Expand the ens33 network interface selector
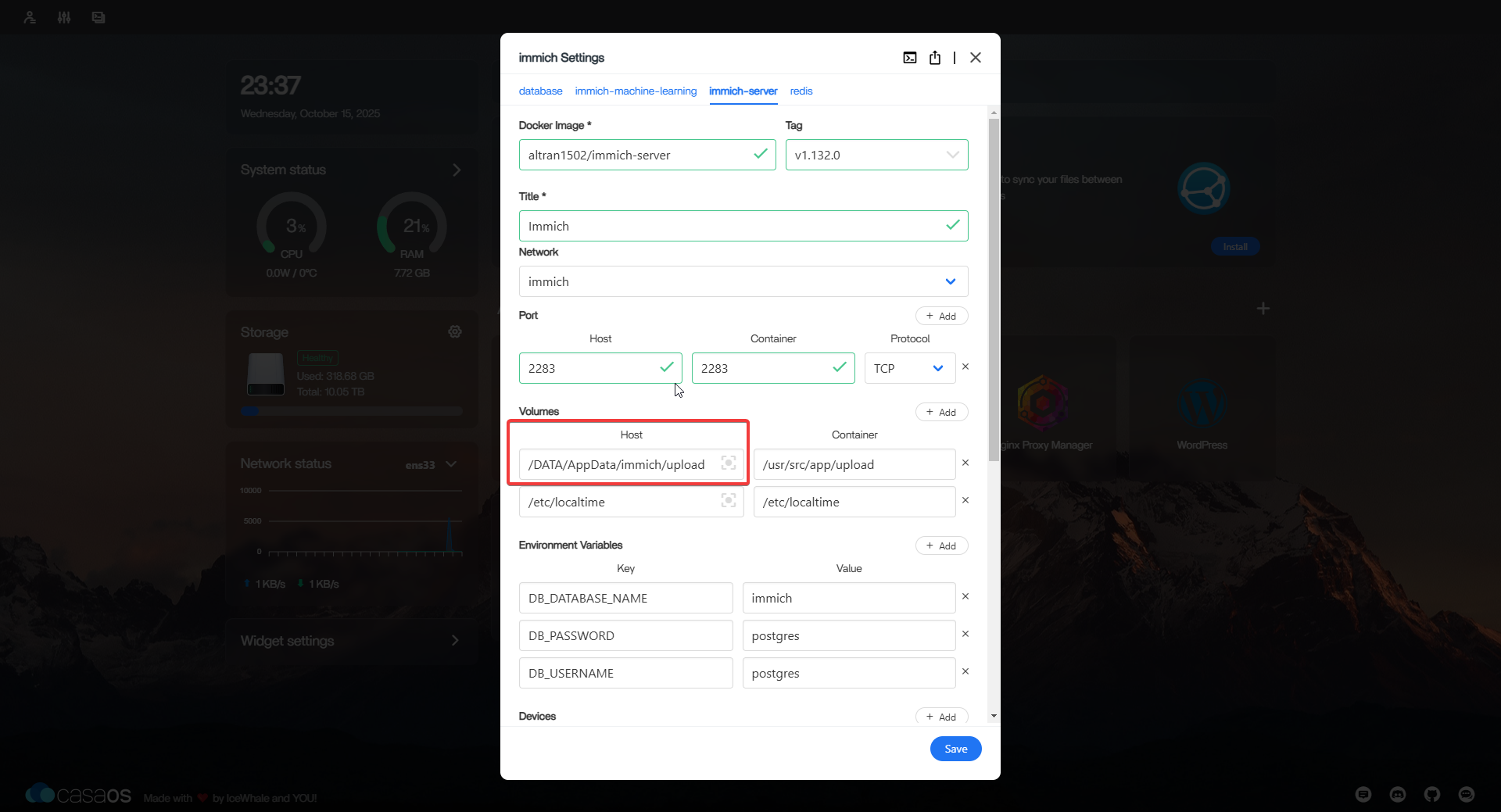 [431, 464]
